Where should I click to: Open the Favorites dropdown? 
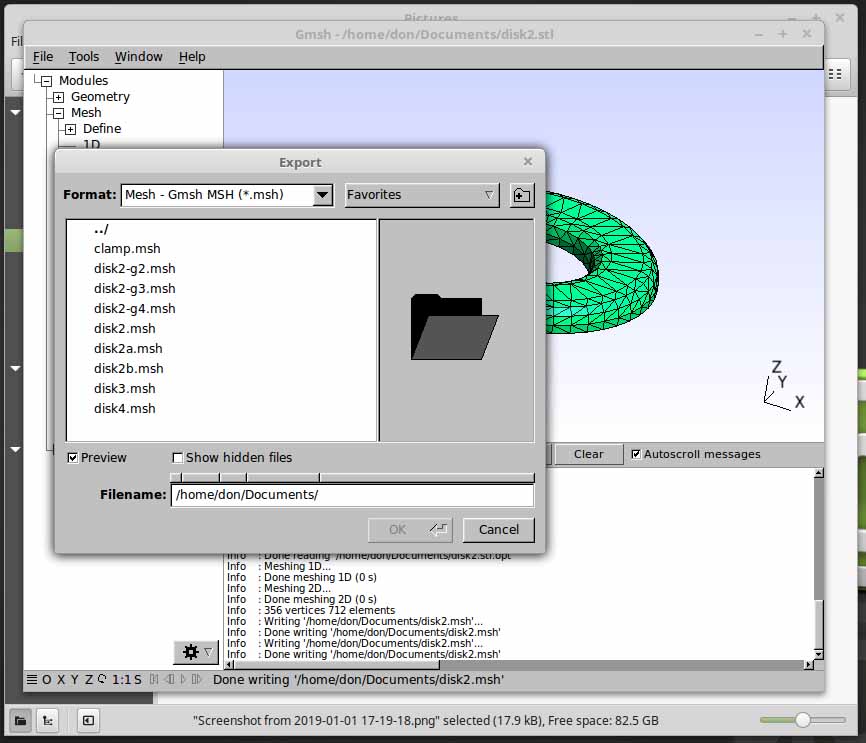pyautogui.click(x=422, y=195)
